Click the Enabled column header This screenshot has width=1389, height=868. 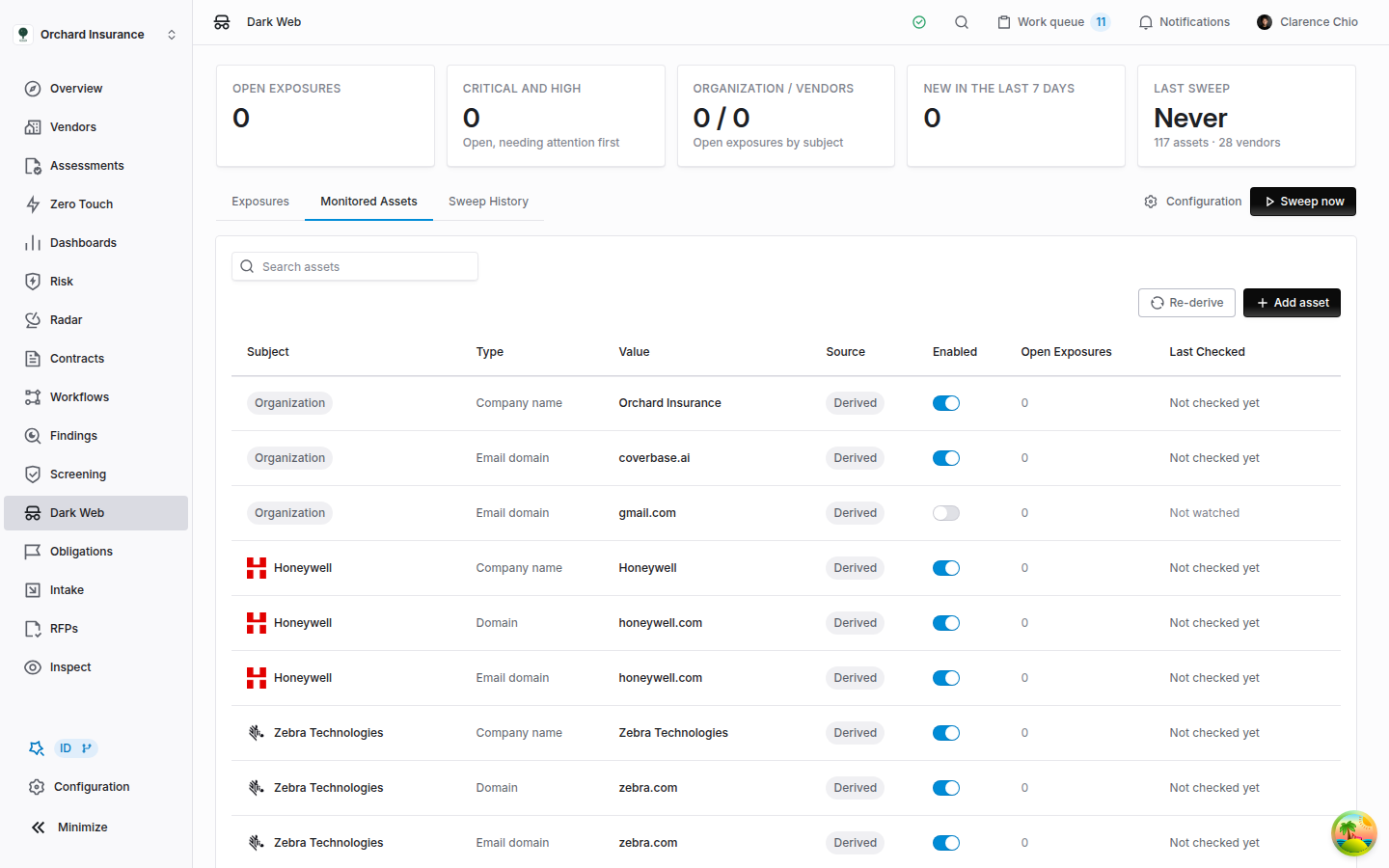pos(955,352)
